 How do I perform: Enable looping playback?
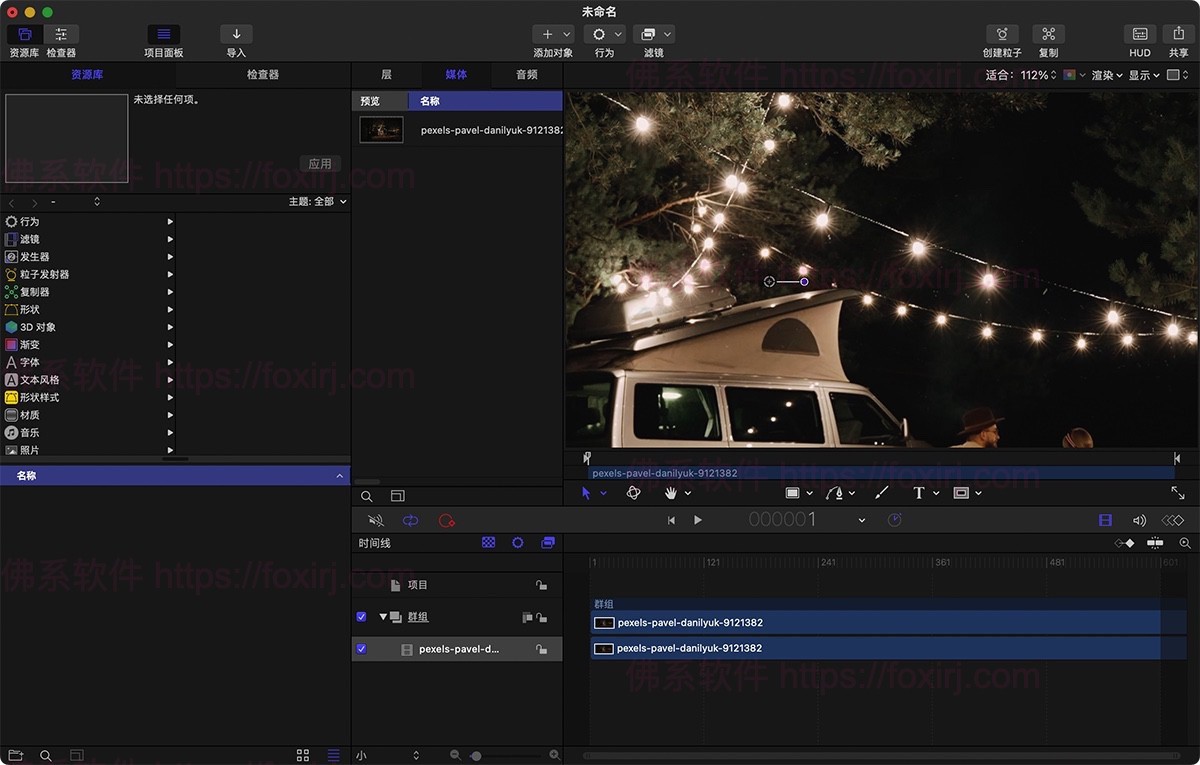click(410, 520)
